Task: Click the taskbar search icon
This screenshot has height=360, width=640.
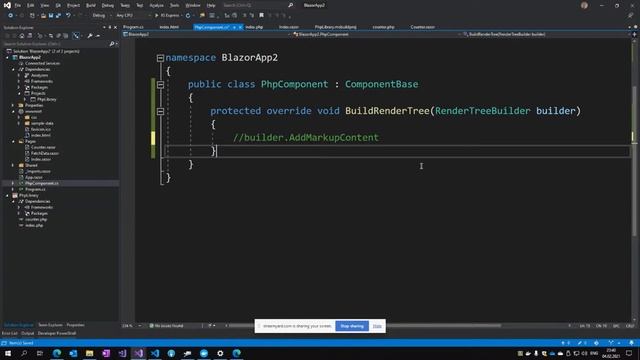Action: coord(24,353)
